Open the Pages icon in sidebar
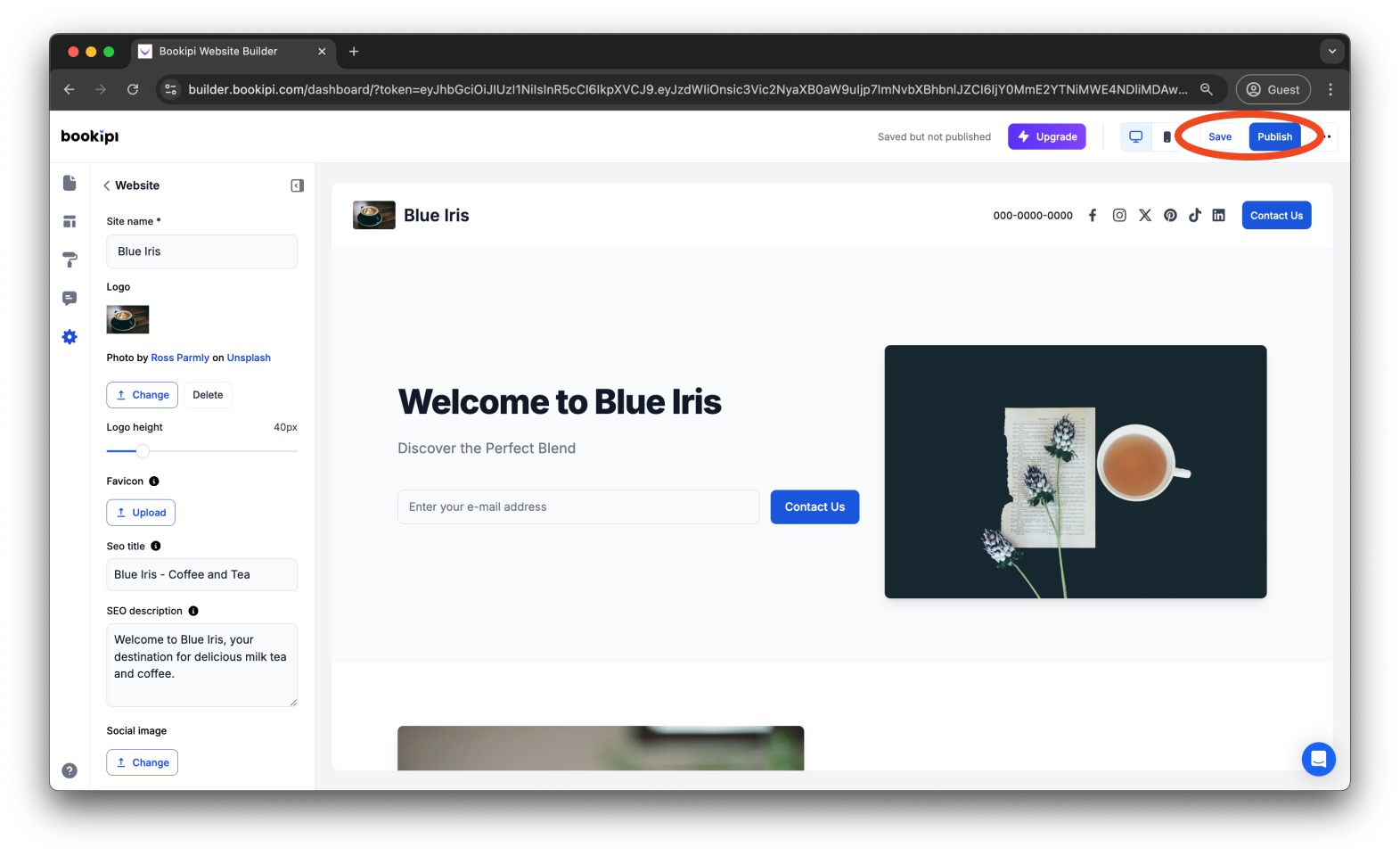The width and height of the screenshot is (1400, 856). (70, 183)
